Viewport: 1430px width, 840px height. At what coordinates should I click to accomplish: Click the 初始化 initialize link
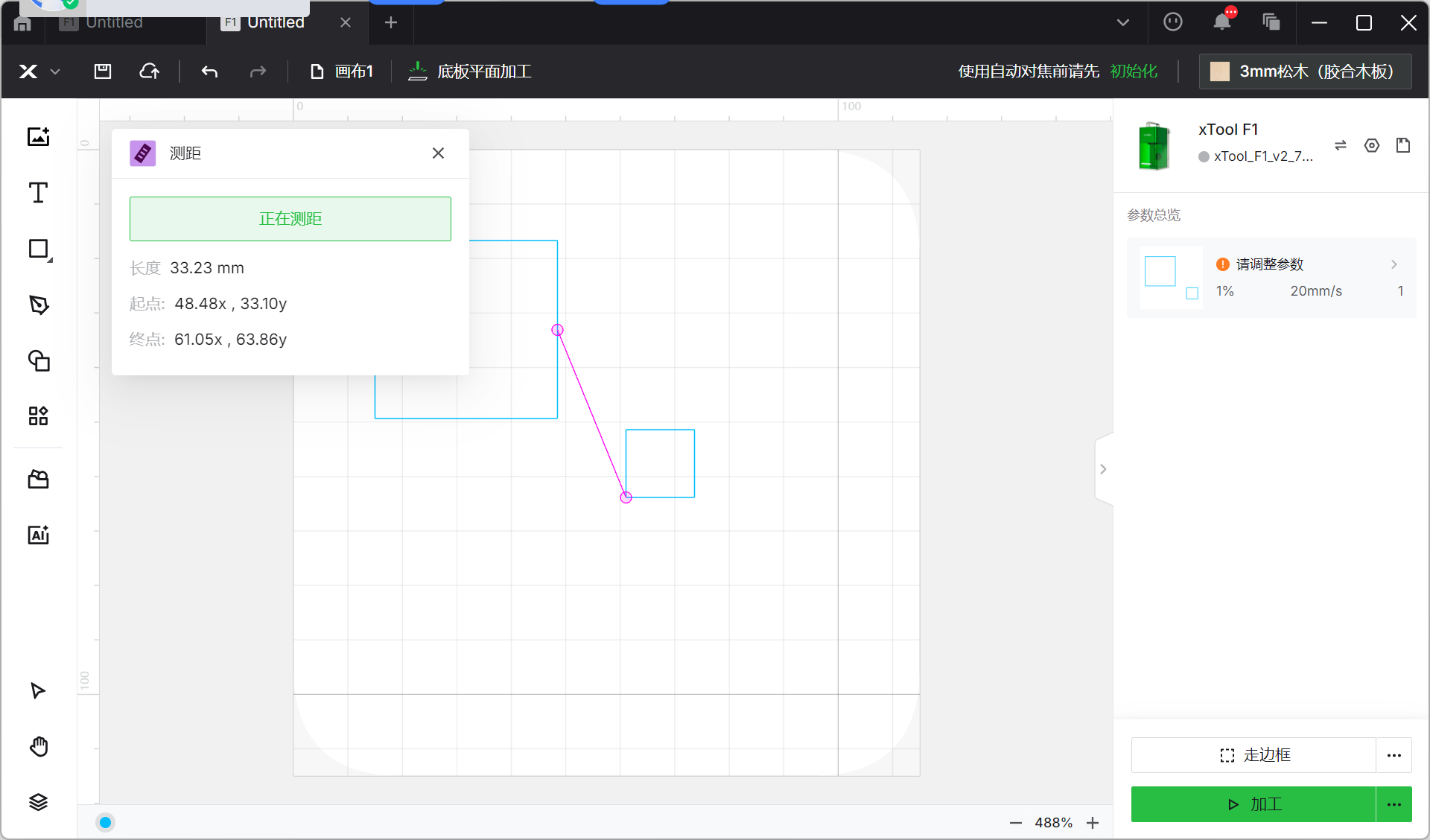coord(1133,71)
